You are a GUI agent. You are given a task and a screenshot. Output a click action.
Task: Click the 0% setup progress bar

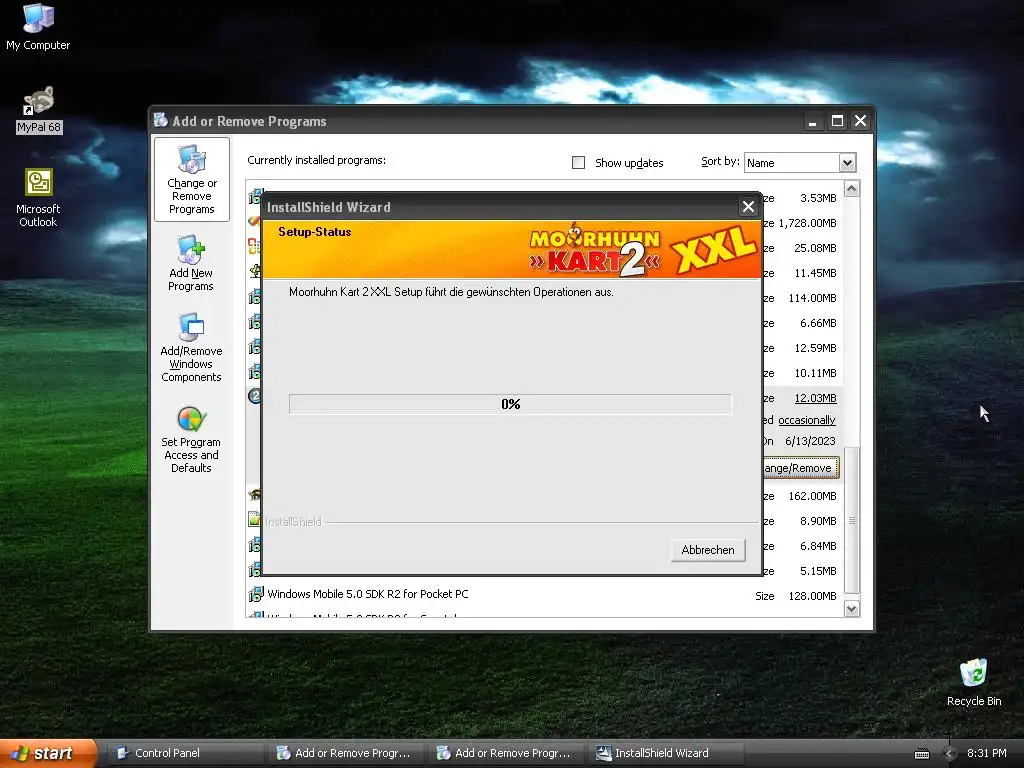pyautogui.click(x=511, y=404)
